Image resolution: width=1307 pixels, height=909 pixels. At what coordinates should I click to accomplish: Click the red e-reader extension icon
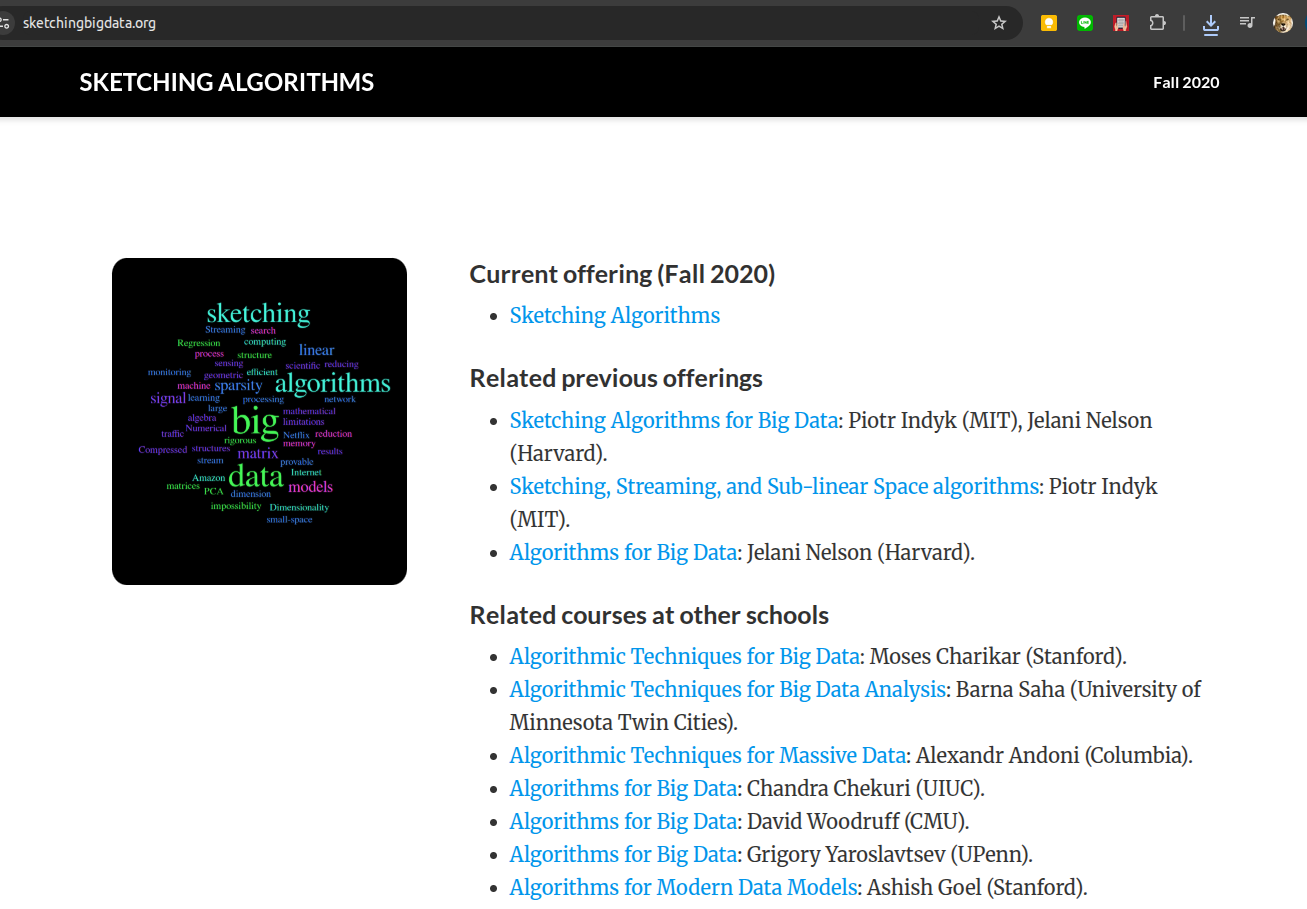pos(1121,23)
